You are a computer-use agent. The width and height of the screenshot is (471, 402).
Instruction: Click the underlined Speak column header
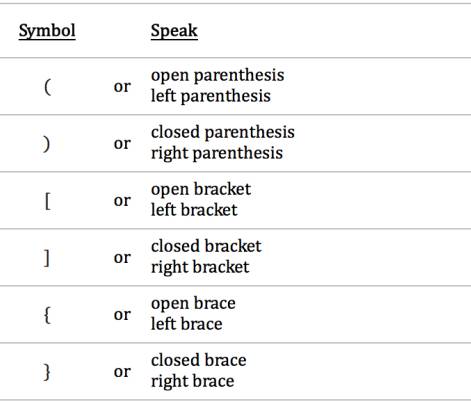pyautogui.click(x=174, y=31)
